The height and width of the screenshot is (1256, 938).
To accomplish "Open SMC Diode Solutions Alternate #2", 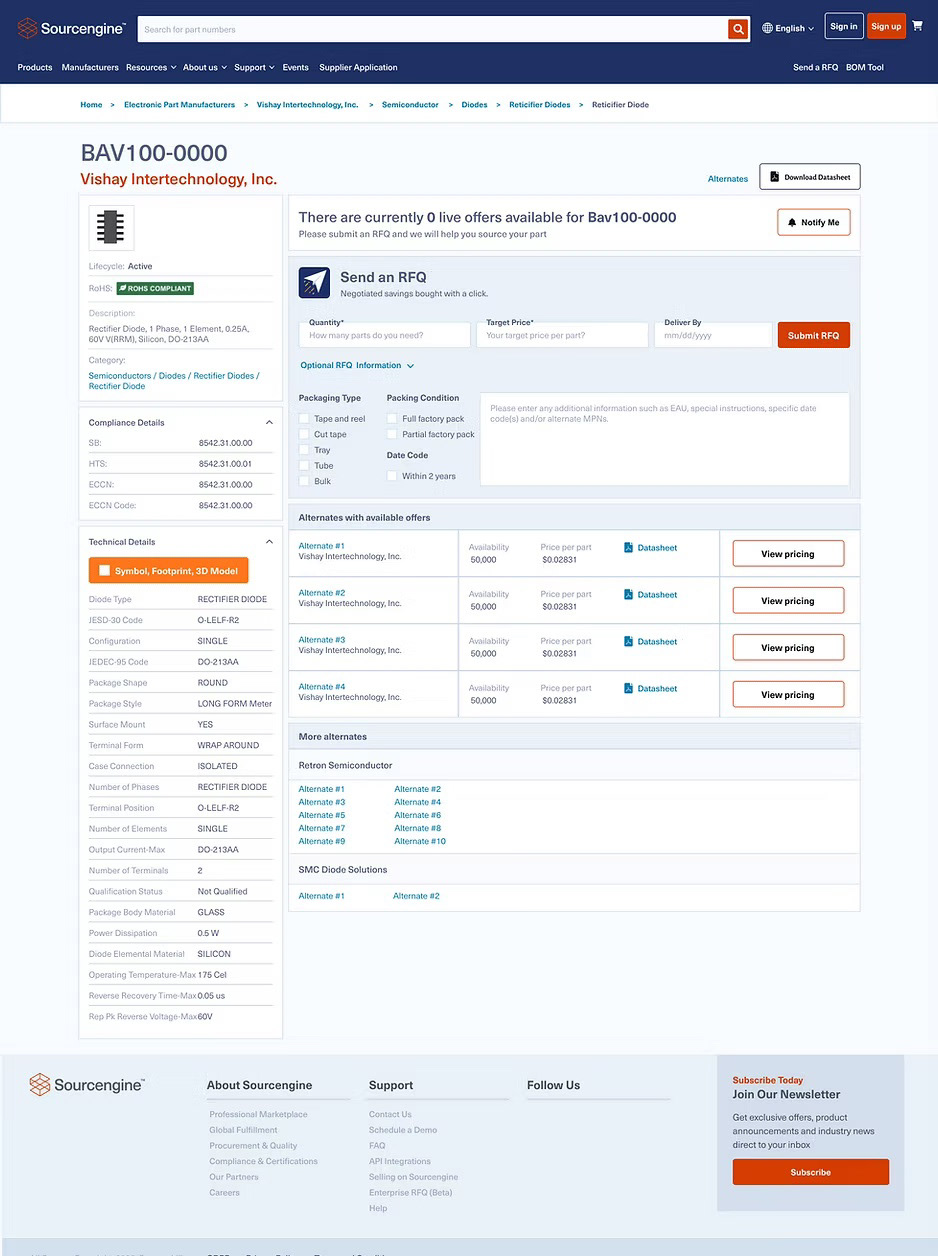I will pos(416,896).
